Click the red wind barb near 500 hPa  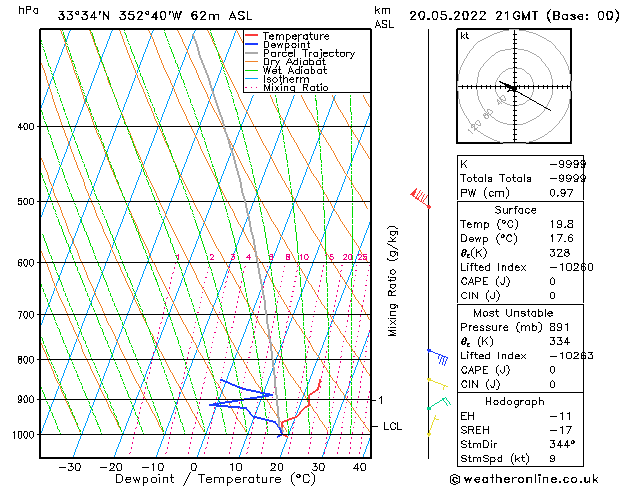click(x=420, y=198)
